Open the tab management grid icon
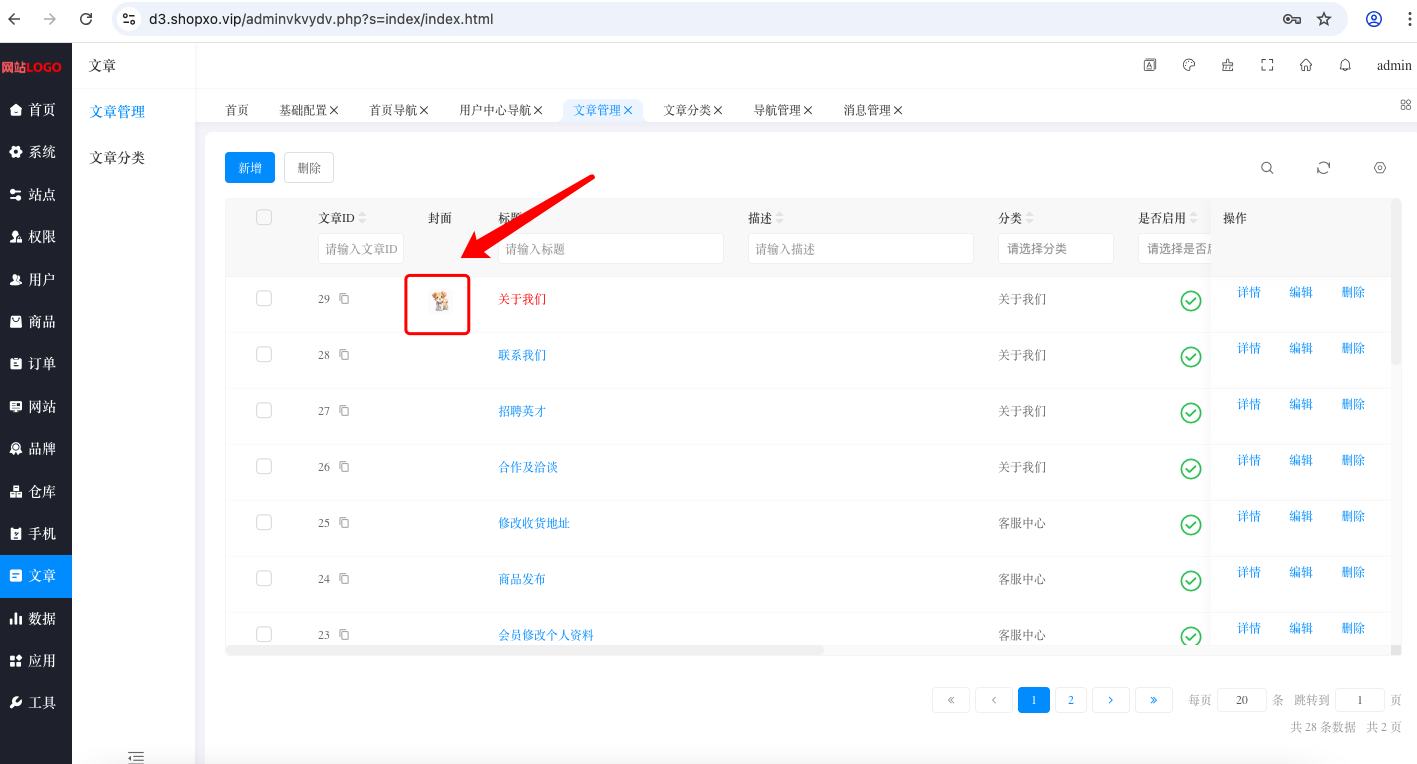 [1405, 104]
